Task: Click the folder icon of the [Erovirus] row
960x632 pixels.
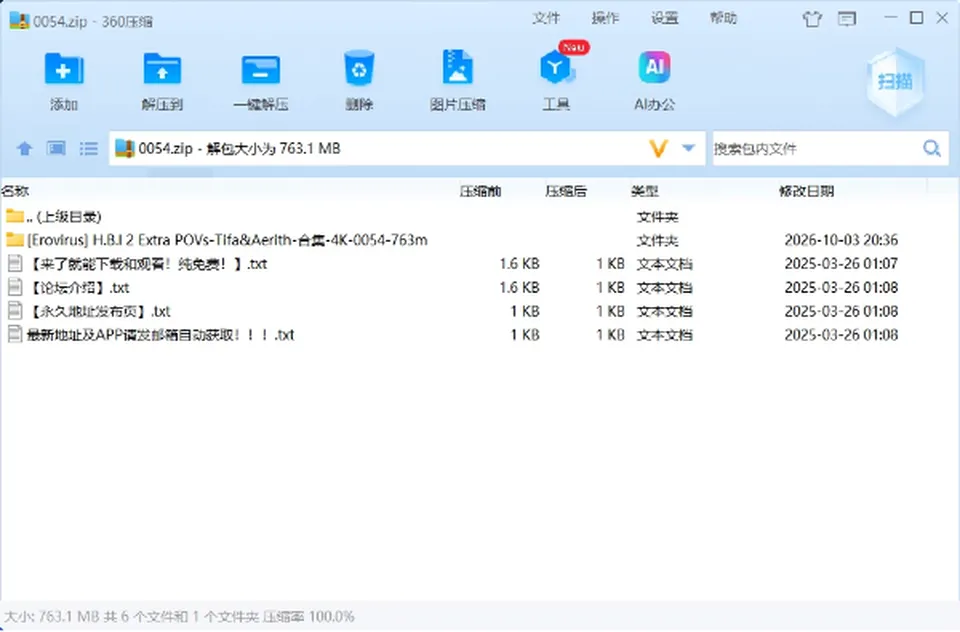Action: pos(15,239)
